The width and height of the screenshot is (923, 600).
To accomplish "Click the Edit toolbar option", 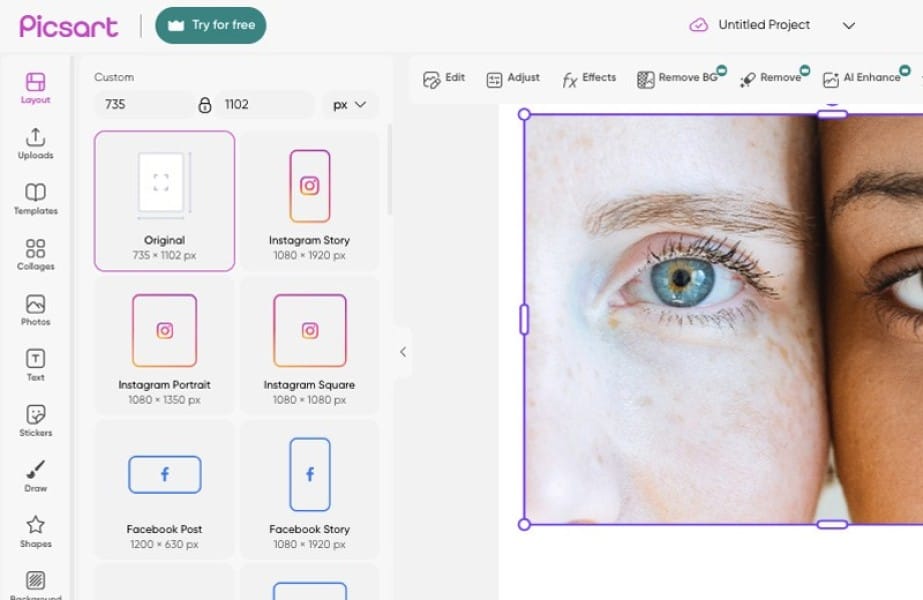I will point(444,79).
